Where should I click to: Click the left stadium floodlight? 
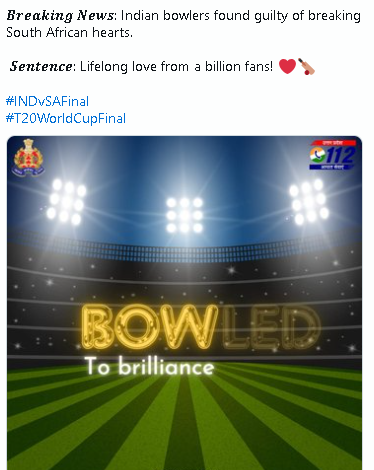coord(66,202)
